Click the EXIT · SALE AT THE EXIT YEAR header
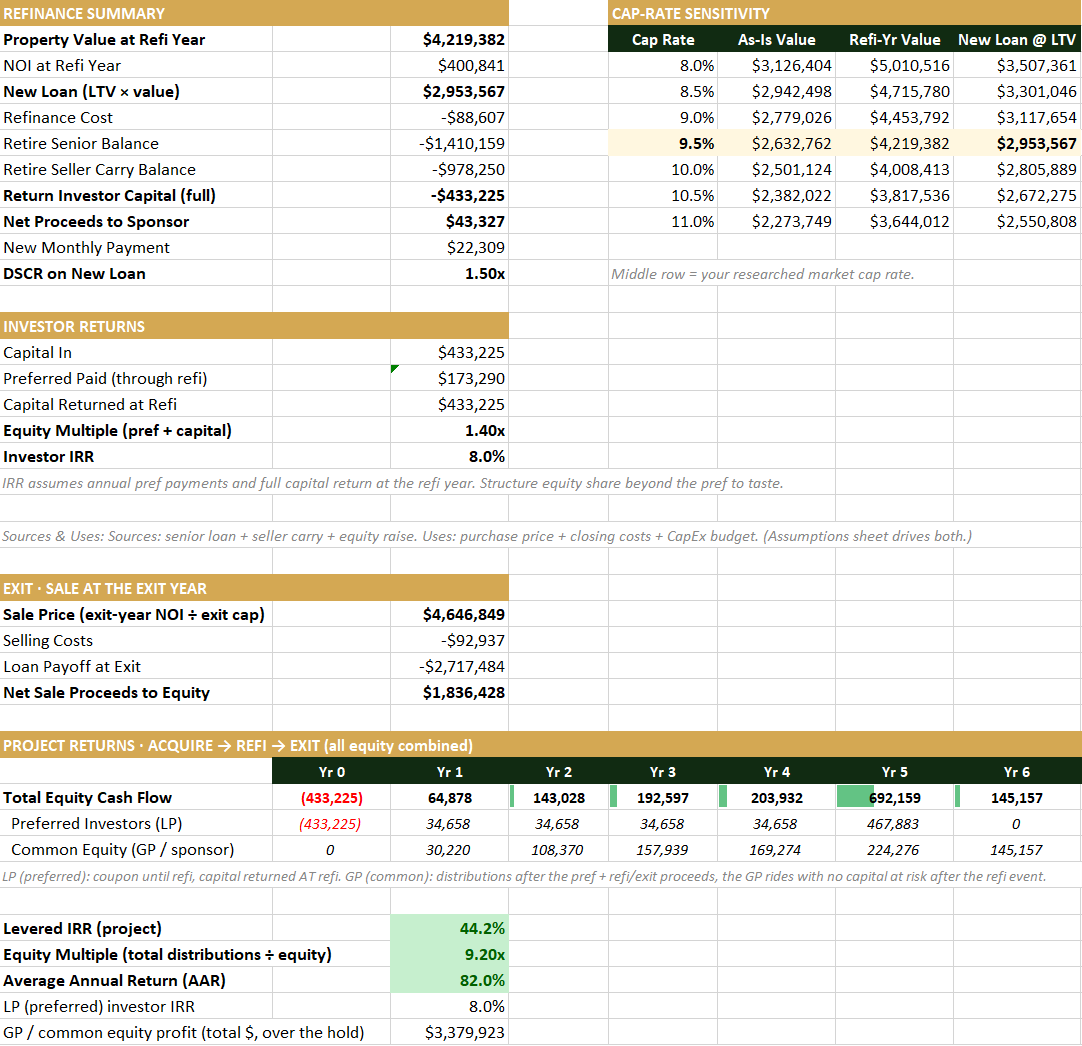The width and height of the screenshot is (1082, 1046). pyautogui.click(x=254, y=589)
